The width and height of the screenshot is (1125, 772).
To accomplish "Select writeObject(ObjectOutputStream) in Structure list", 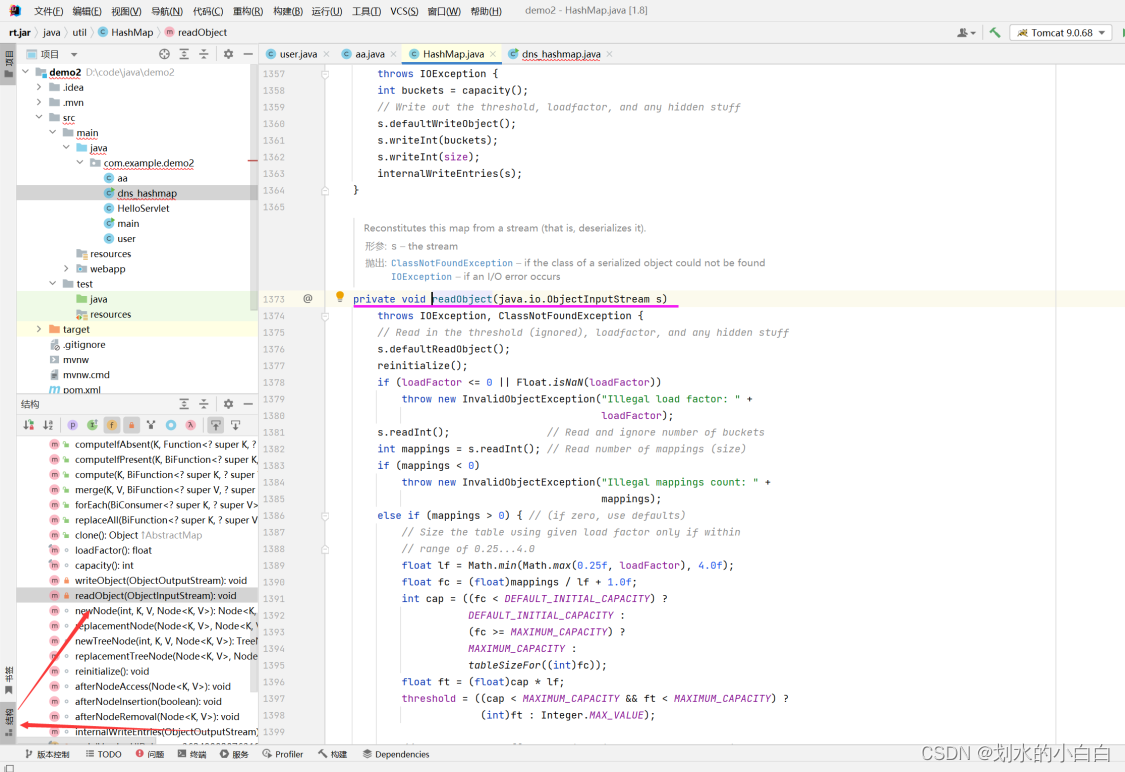I will pos(161,580).
